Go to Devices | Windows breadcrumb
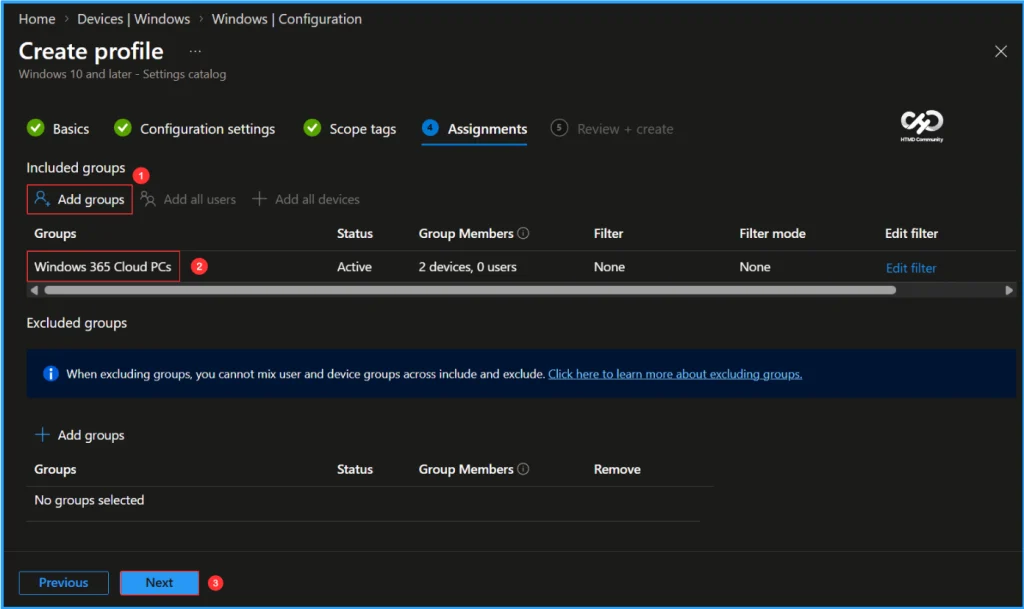Image resolution: width=1024 pixels, height=609 pixels. pyautogui.click(x=133, y=19)
